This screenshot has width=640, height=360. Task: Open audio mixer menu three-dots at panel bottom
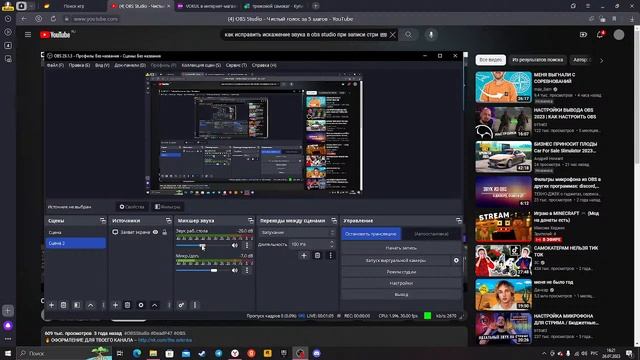click(195, 305)
